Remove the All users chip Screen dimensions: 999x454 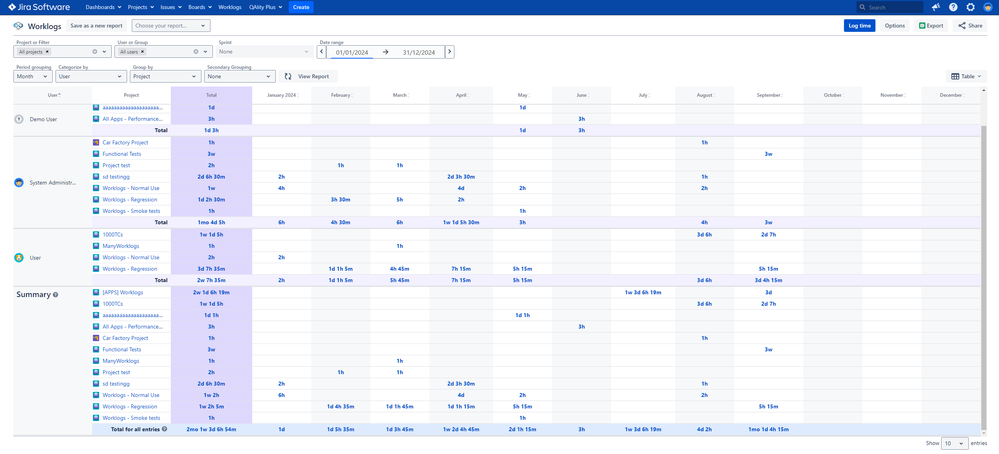coord(142,52)
